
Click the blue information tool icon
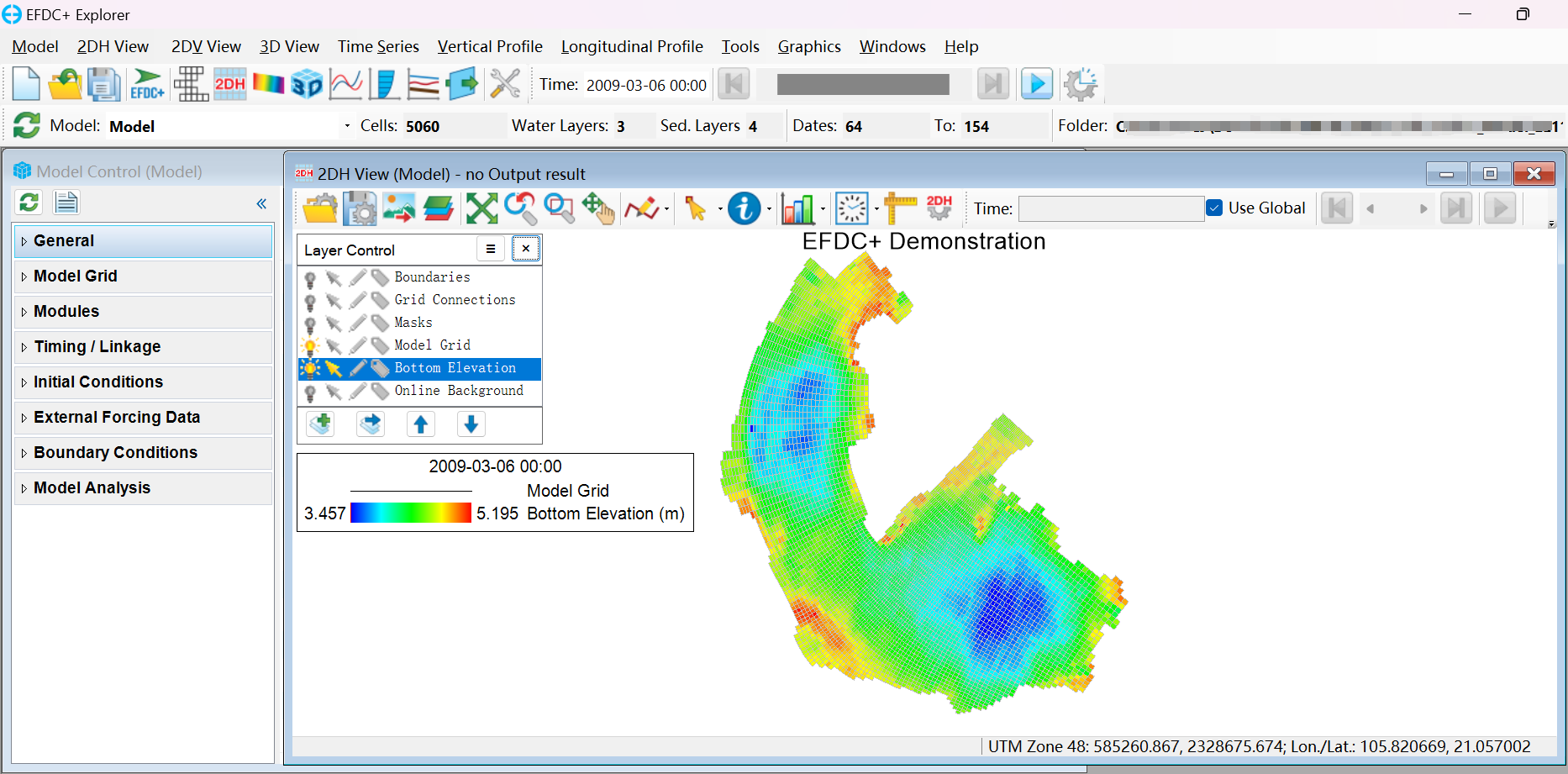744,208
